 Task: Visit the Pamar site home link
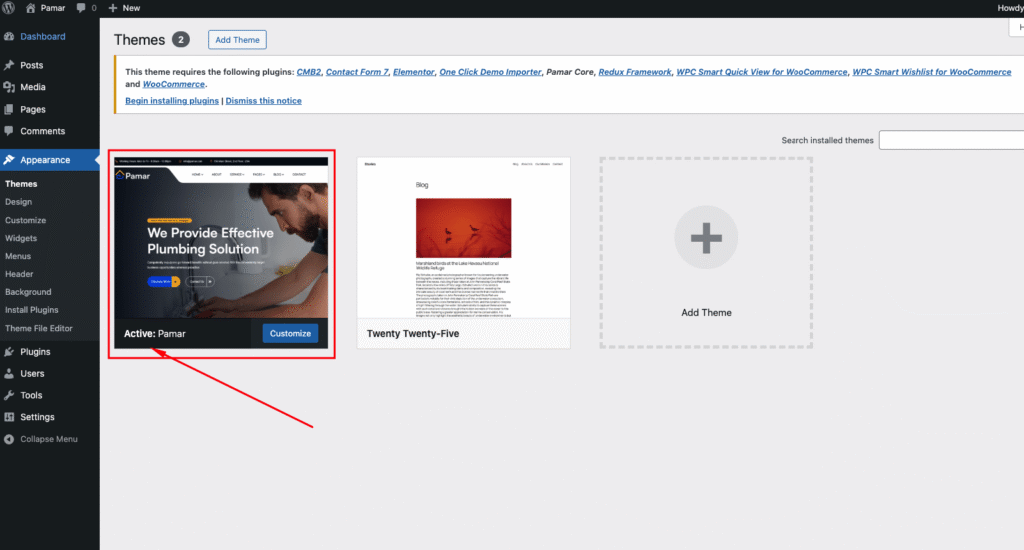pyautogui.click(x=46, y=8)
